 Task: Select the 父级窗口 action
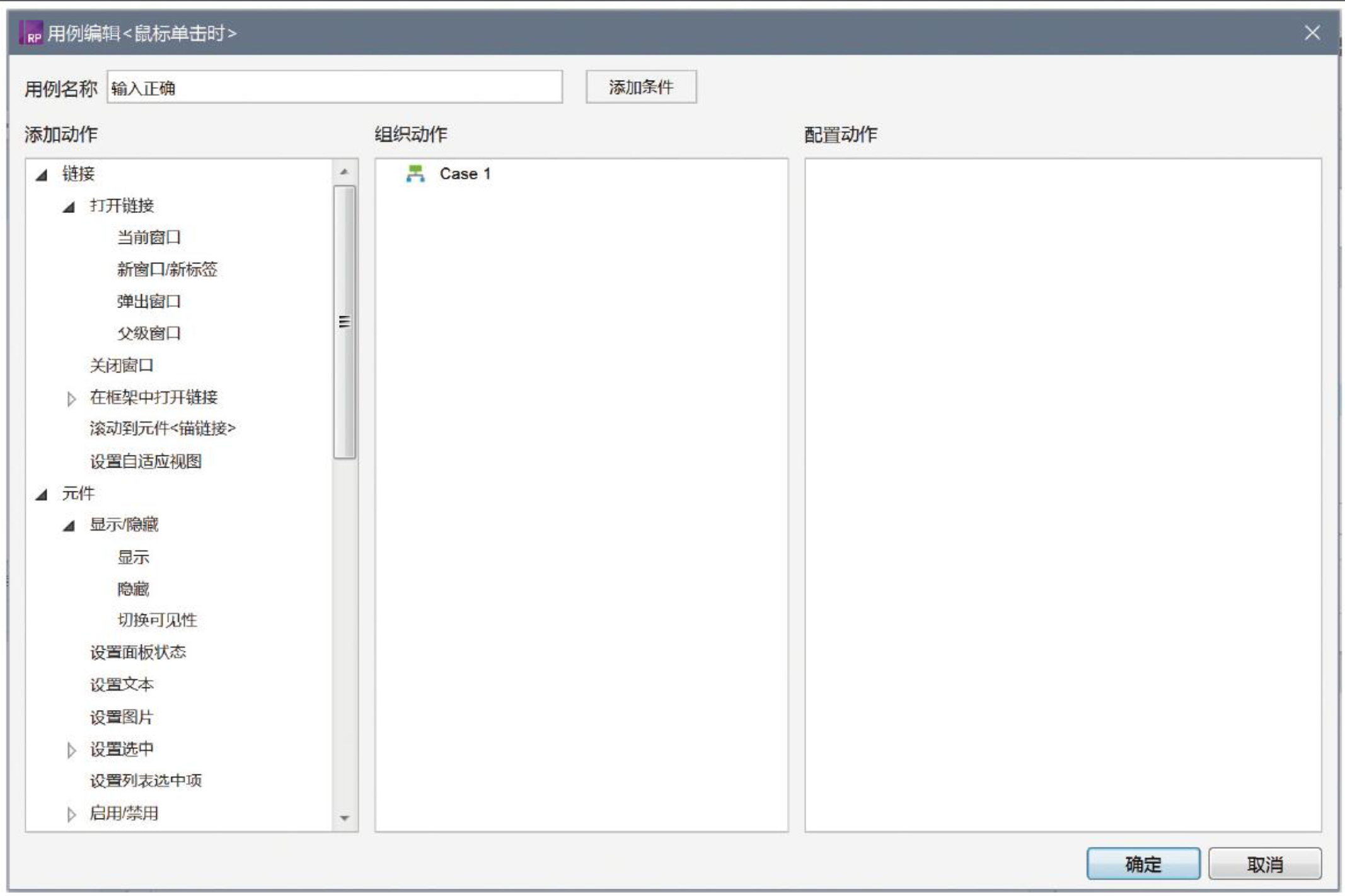[x=149, y=333]
